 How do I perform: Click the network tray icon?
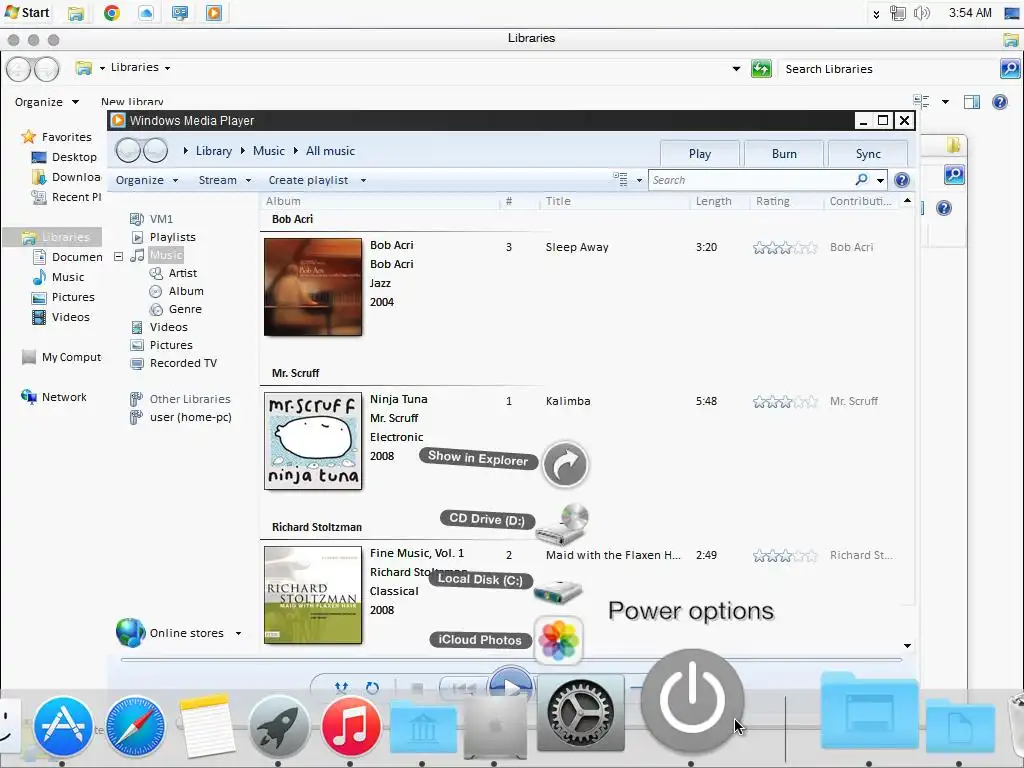point(898,13)
